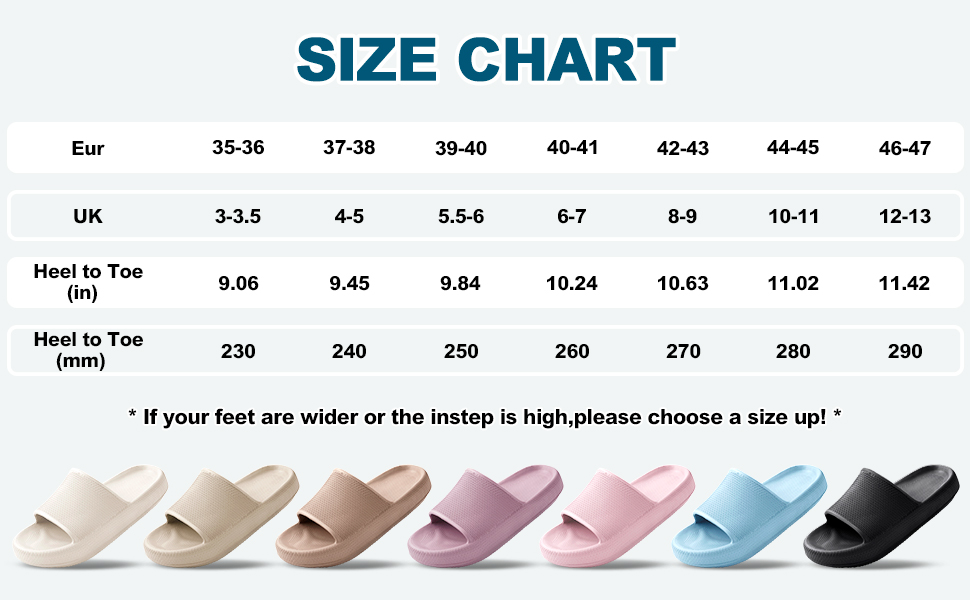This screenshot has width=970, height=600.
Task: Click the SIZE CHART title
Action: click(485, 60)
